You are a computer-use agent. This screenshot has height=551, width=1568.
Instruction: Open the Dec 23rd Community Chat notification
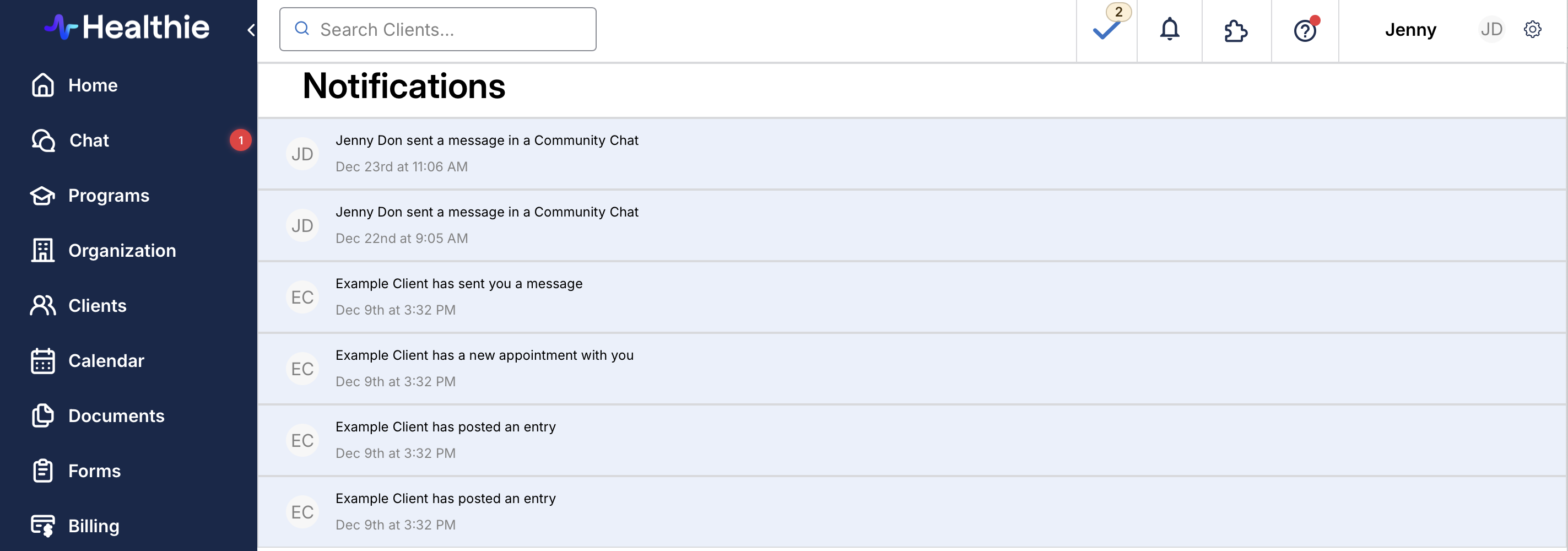tap(486, 153)
